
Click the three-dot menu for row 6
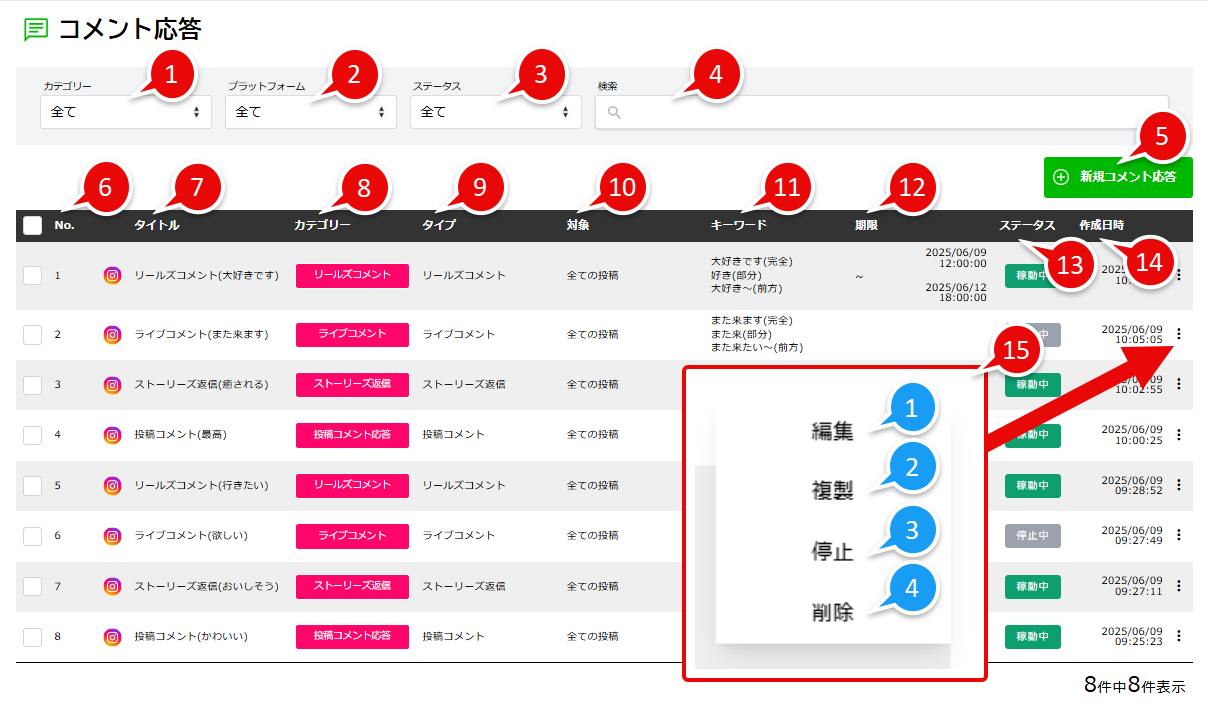[x=1179, y=536]
